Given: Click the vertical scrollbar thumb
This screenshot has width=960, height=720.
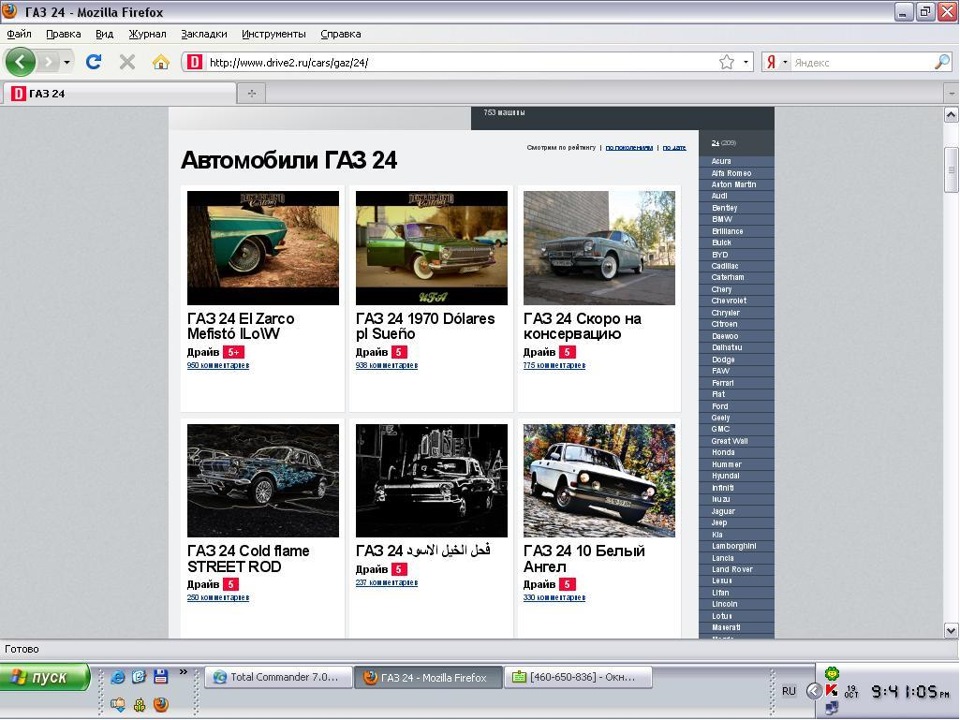Looking at the screenshot, I should click(x=951, y=170).
